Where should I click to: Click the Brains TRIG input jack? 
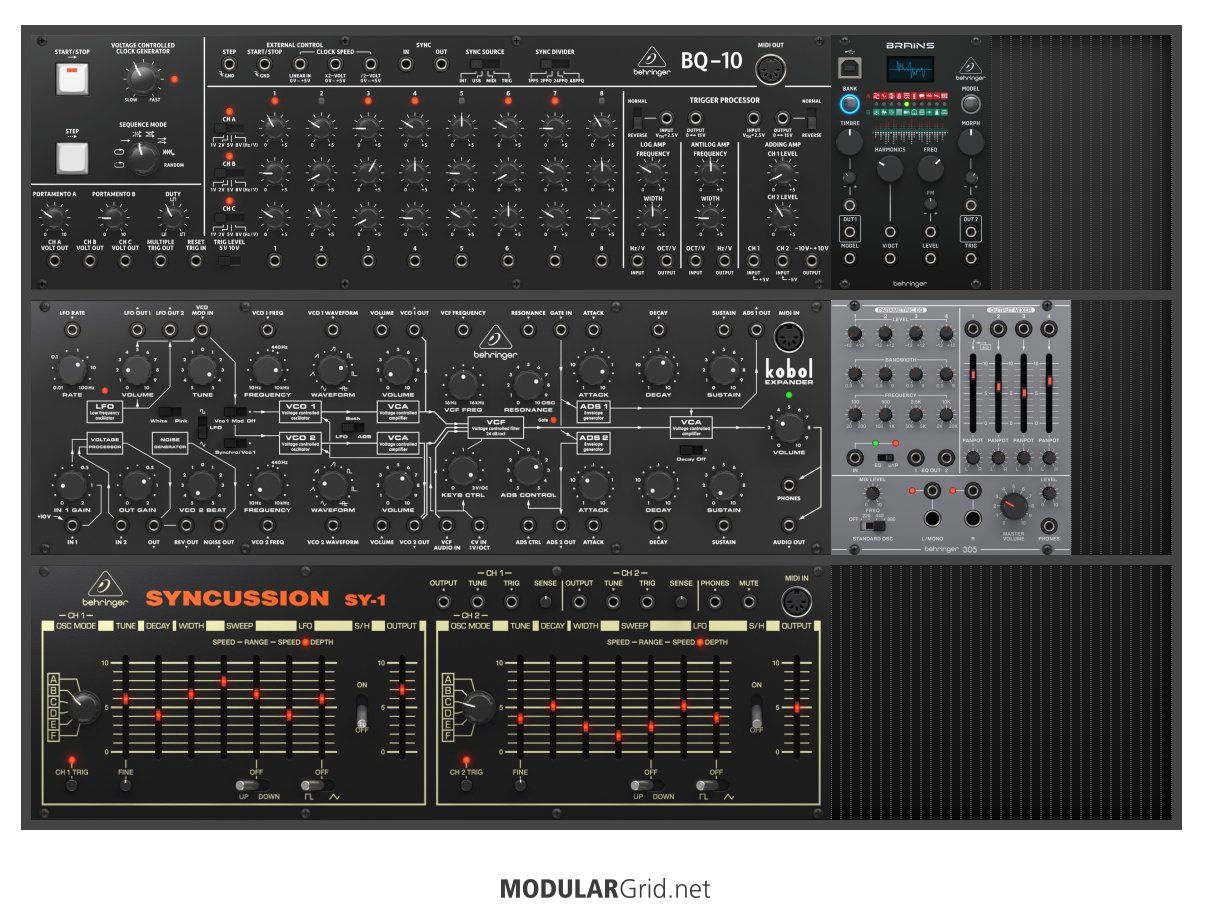pyautogui.click(x=970, y=258)
